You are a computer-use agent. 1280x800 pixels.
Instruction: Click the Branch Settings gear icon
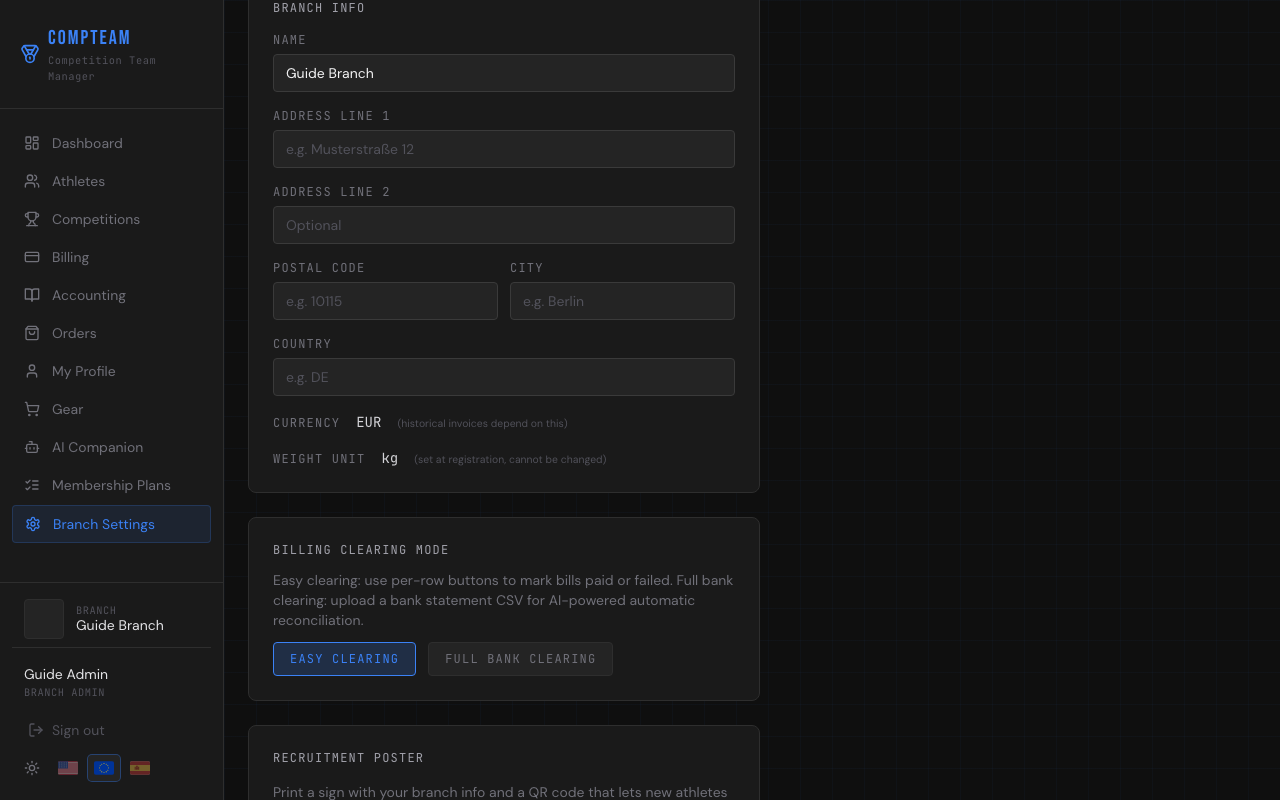(x=33, y=524)
